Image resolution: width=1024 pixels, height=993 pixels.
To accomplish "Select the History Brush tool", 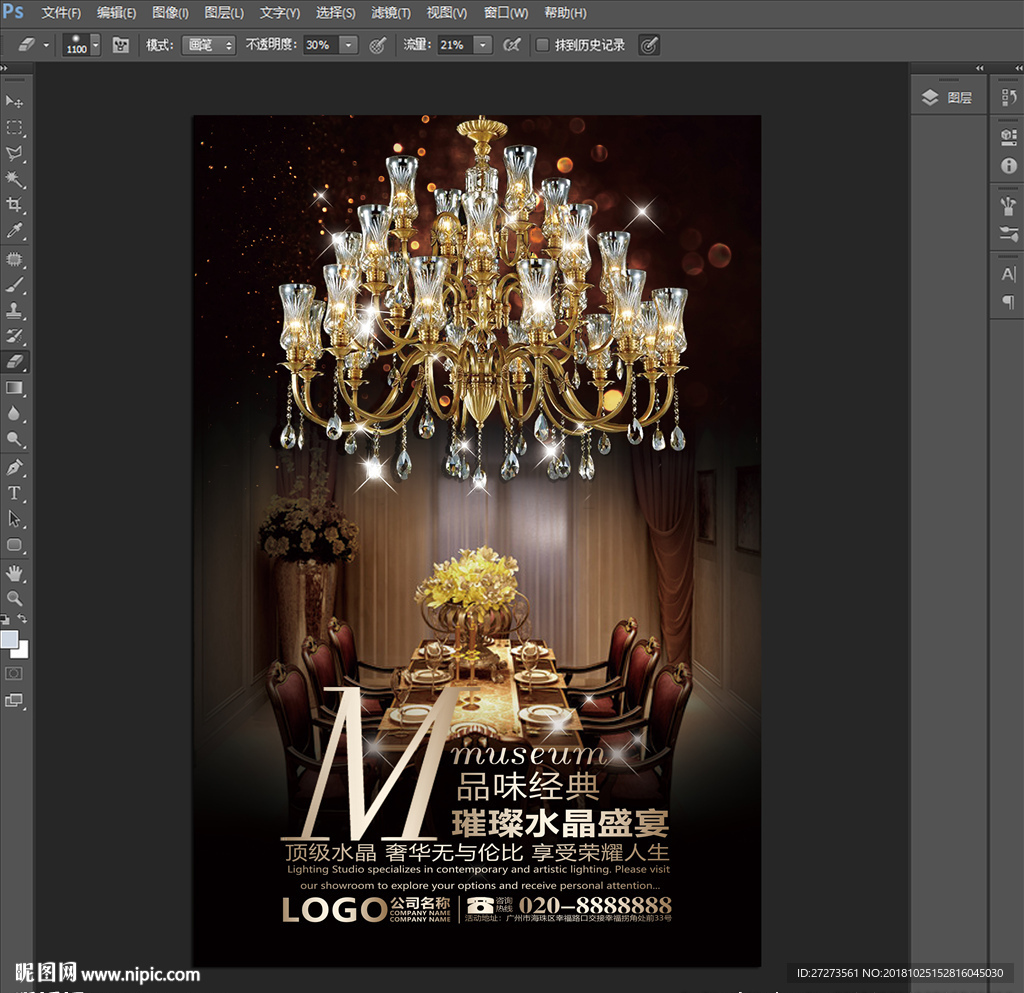I will coord(14,336).
